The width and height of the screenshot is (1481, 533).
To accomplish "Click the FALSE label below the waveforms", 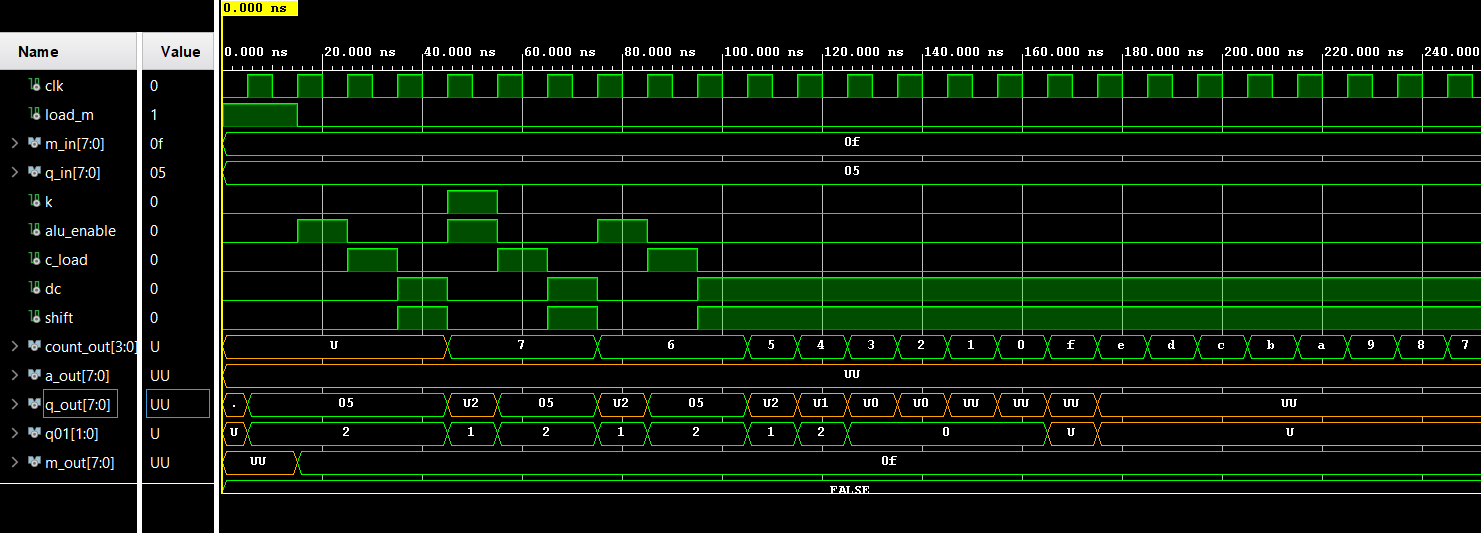I will (849, 490).
